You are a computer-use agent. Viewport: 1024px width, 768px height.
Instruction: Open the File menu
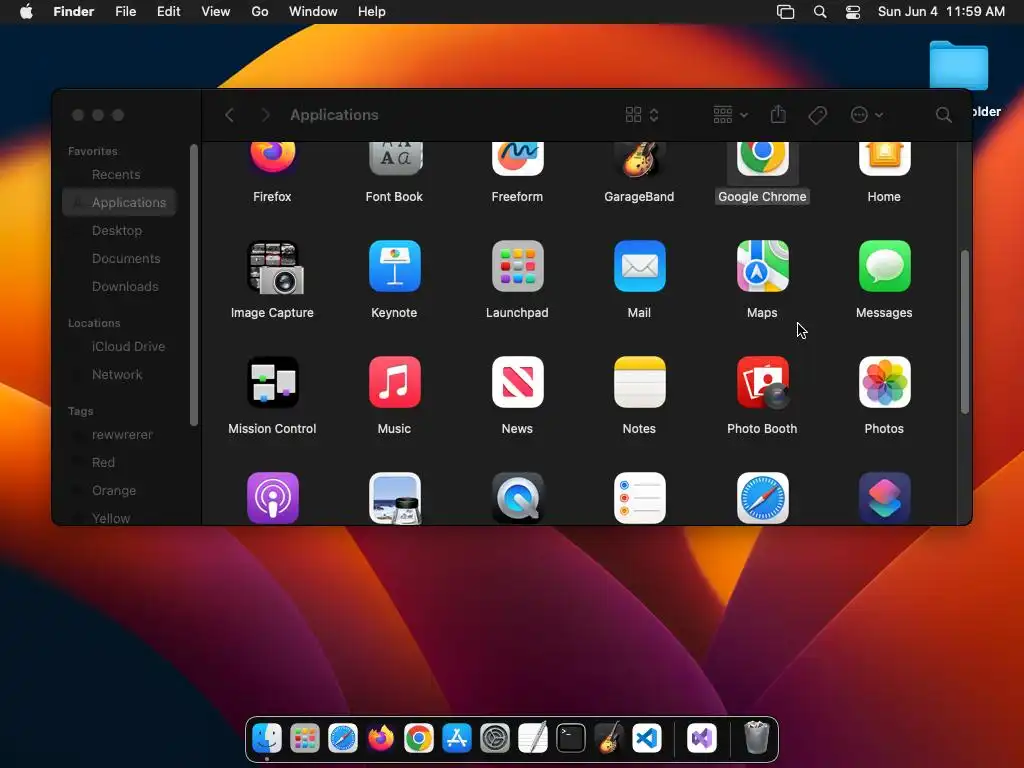point(125,12)
